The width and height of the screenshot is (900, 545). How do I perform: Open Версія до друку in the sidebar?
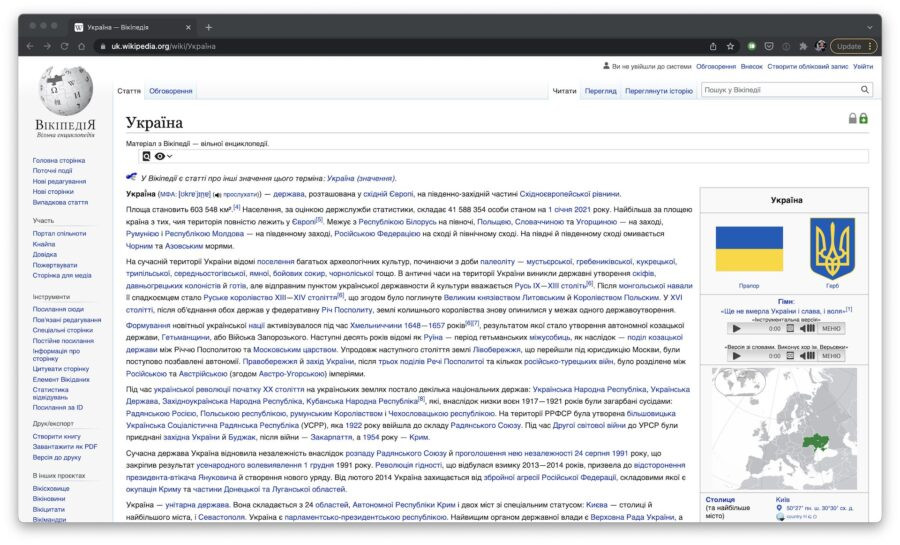click(x=57, y=458)
